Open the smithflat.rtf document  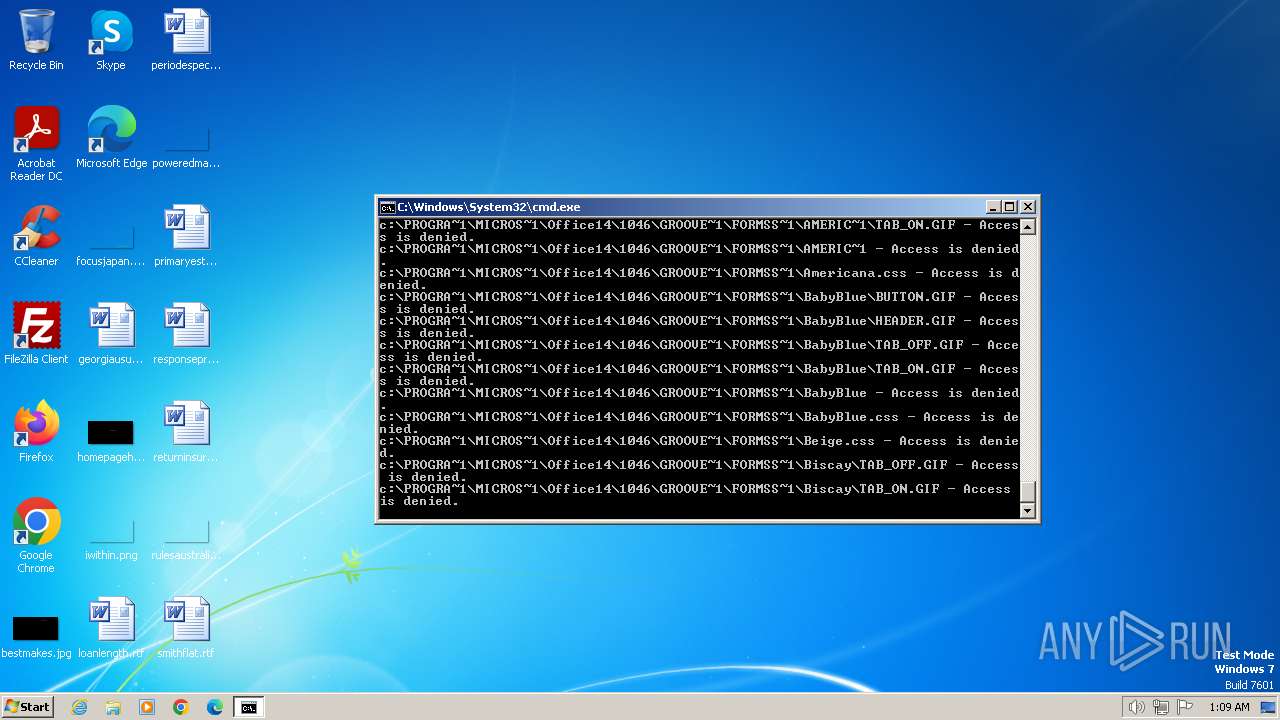[x=186, y=628]
